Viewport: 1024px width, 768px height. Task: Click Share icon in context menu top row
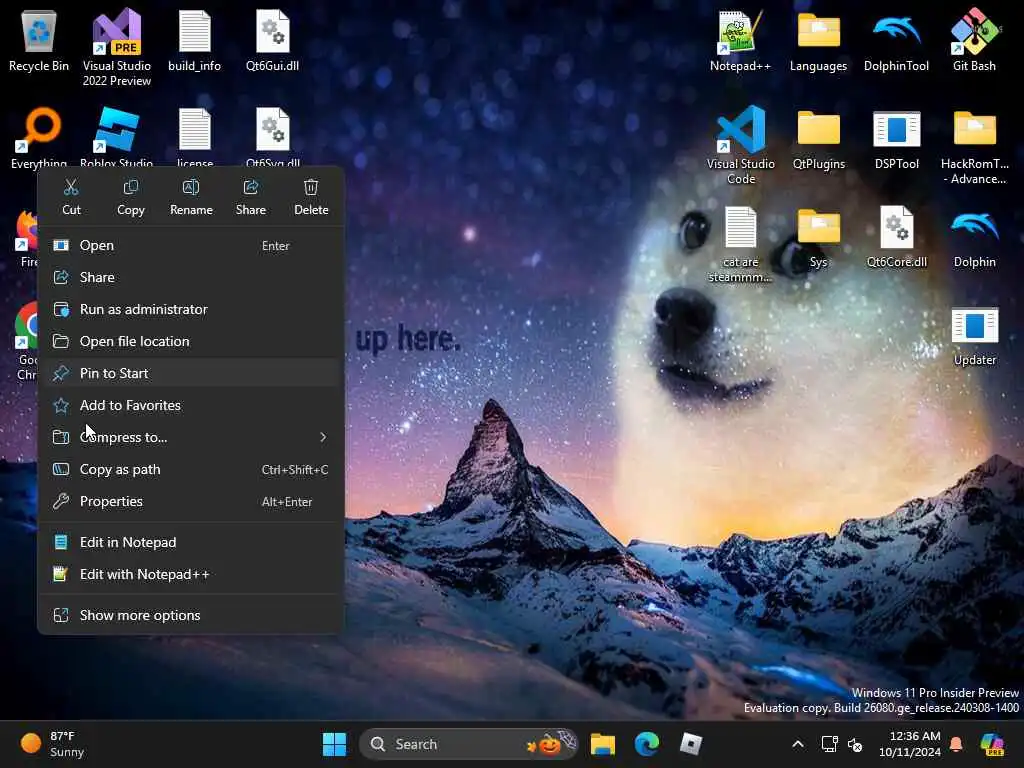click(x=251, y=197)
